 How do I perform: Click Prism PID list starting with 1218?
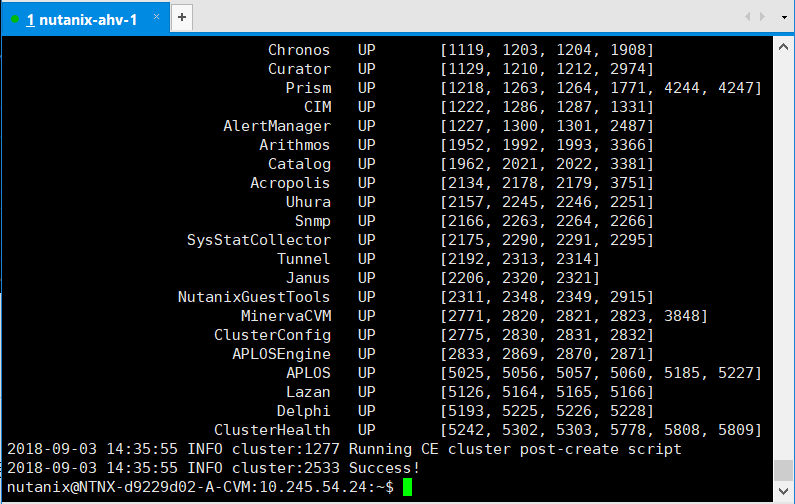(x=601, y=88)
